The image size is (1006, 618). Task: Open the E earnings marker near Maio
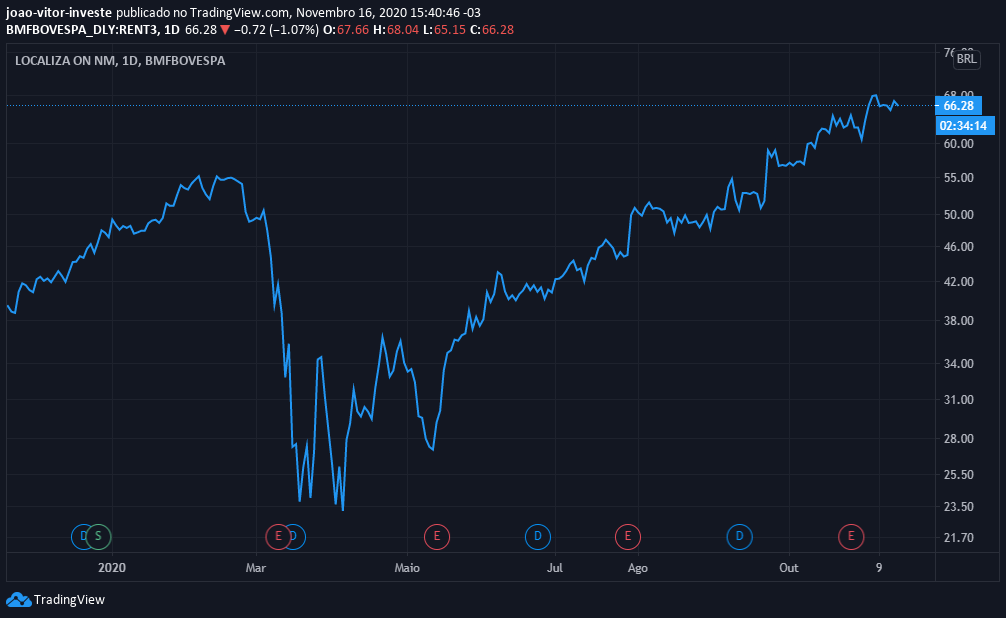click(437, 536)
